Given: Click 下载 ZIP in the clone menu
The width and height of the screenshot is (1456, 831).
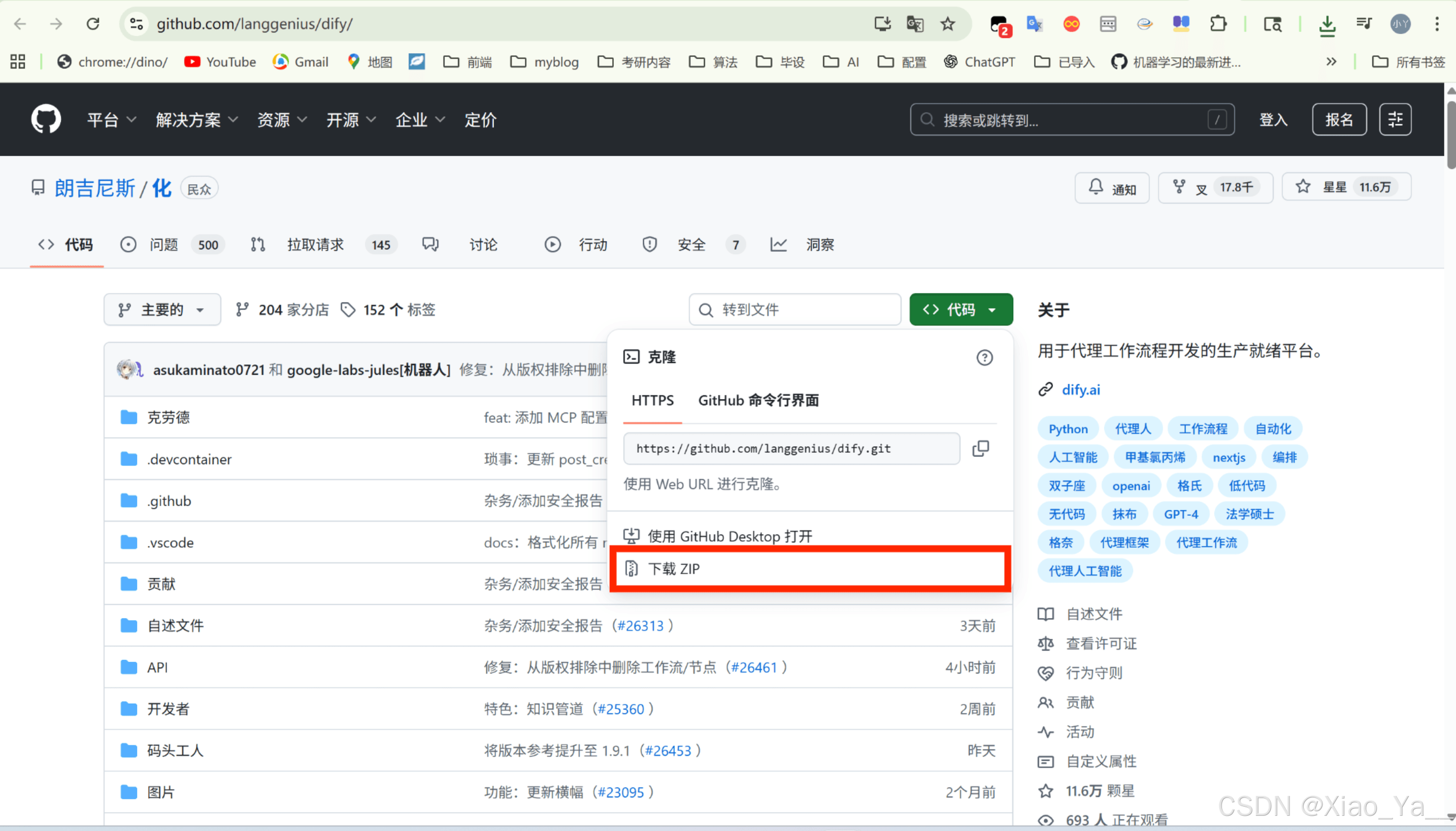Looking at the screenshot, I should click(x=674, y=569).
